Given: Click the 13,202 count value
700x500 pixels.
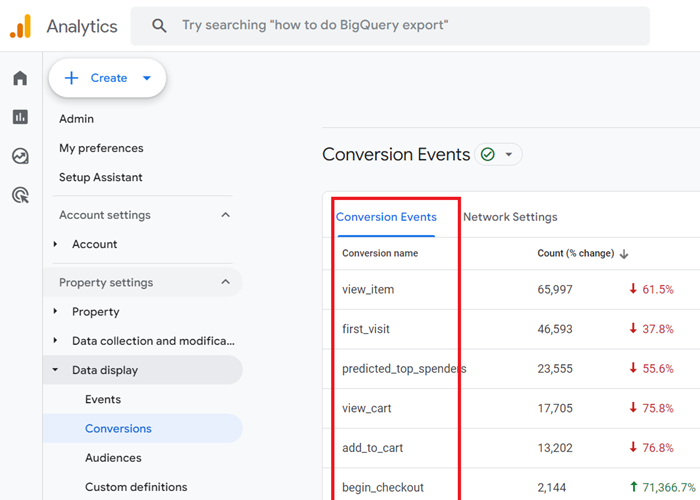Looking at the screenshot, I should click(x=555, y=448).
